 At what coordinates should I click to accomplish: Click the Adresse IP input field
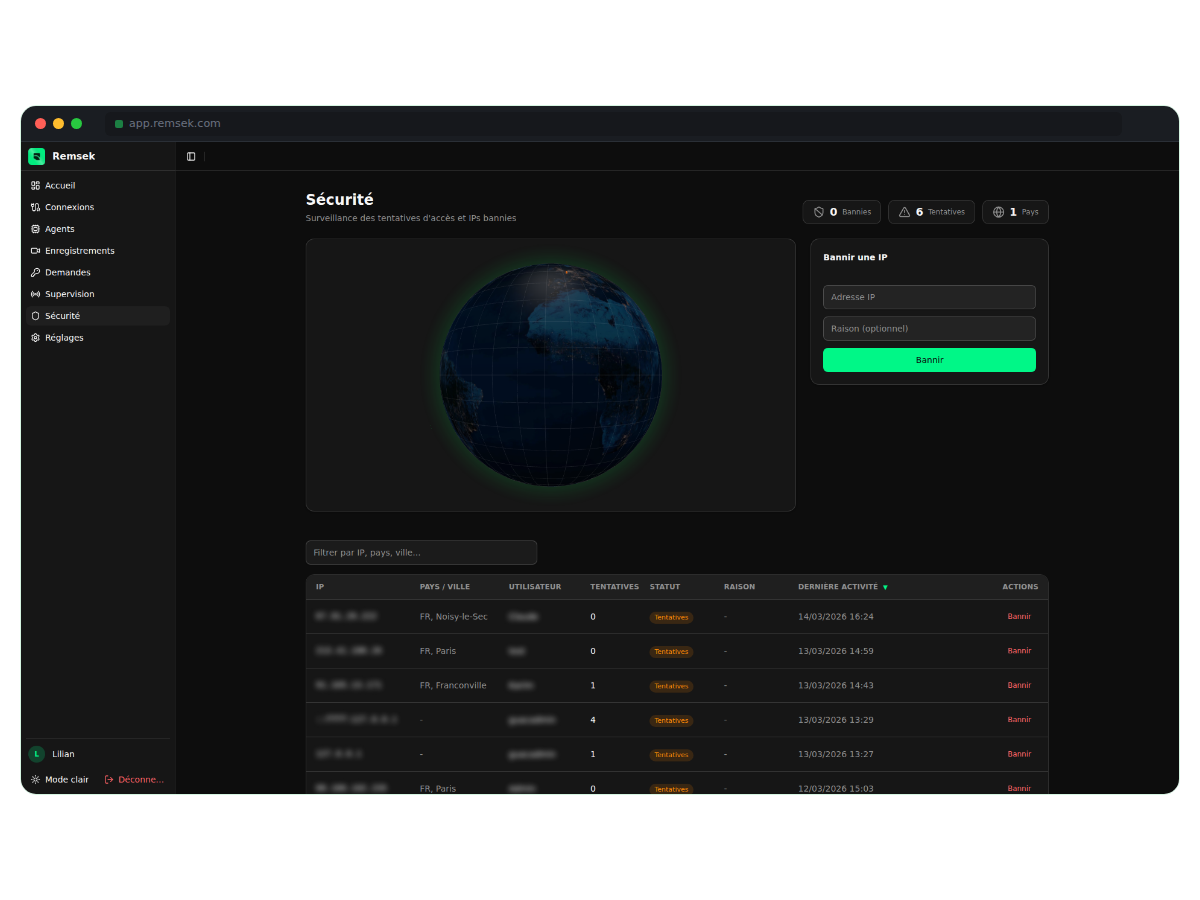929,297
